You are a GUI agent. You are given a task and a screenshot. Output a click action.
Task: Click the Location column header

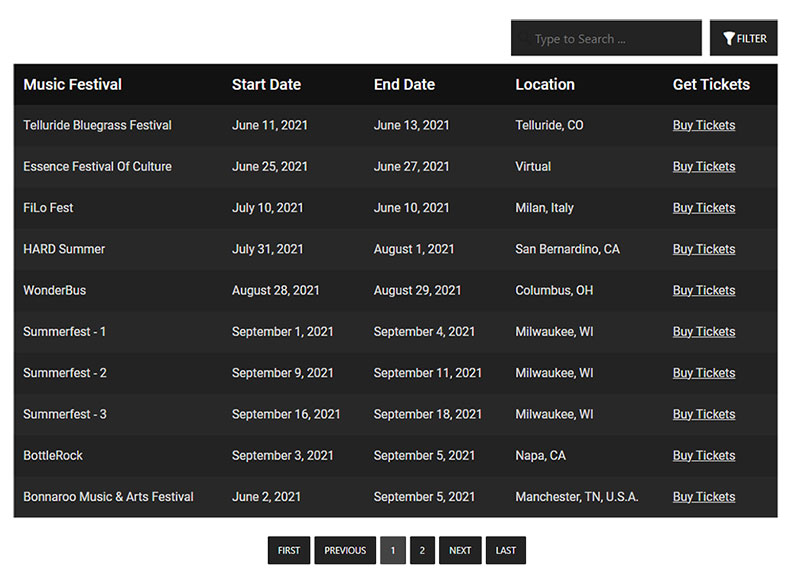point(545,85)
